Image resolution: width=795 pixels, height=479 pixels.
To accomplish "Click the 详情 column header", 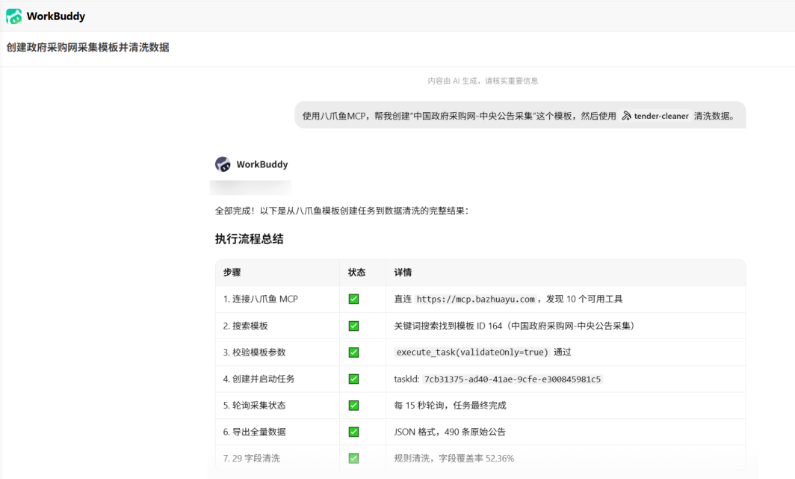I will click(x=403, y=273).
